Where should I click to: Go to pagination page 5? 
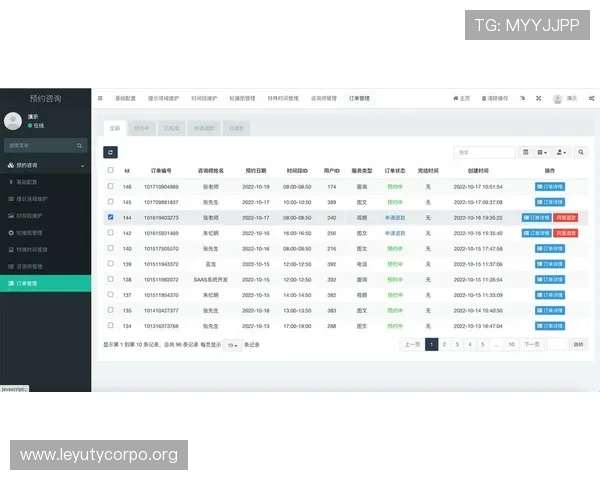click(x=483, y=344)
